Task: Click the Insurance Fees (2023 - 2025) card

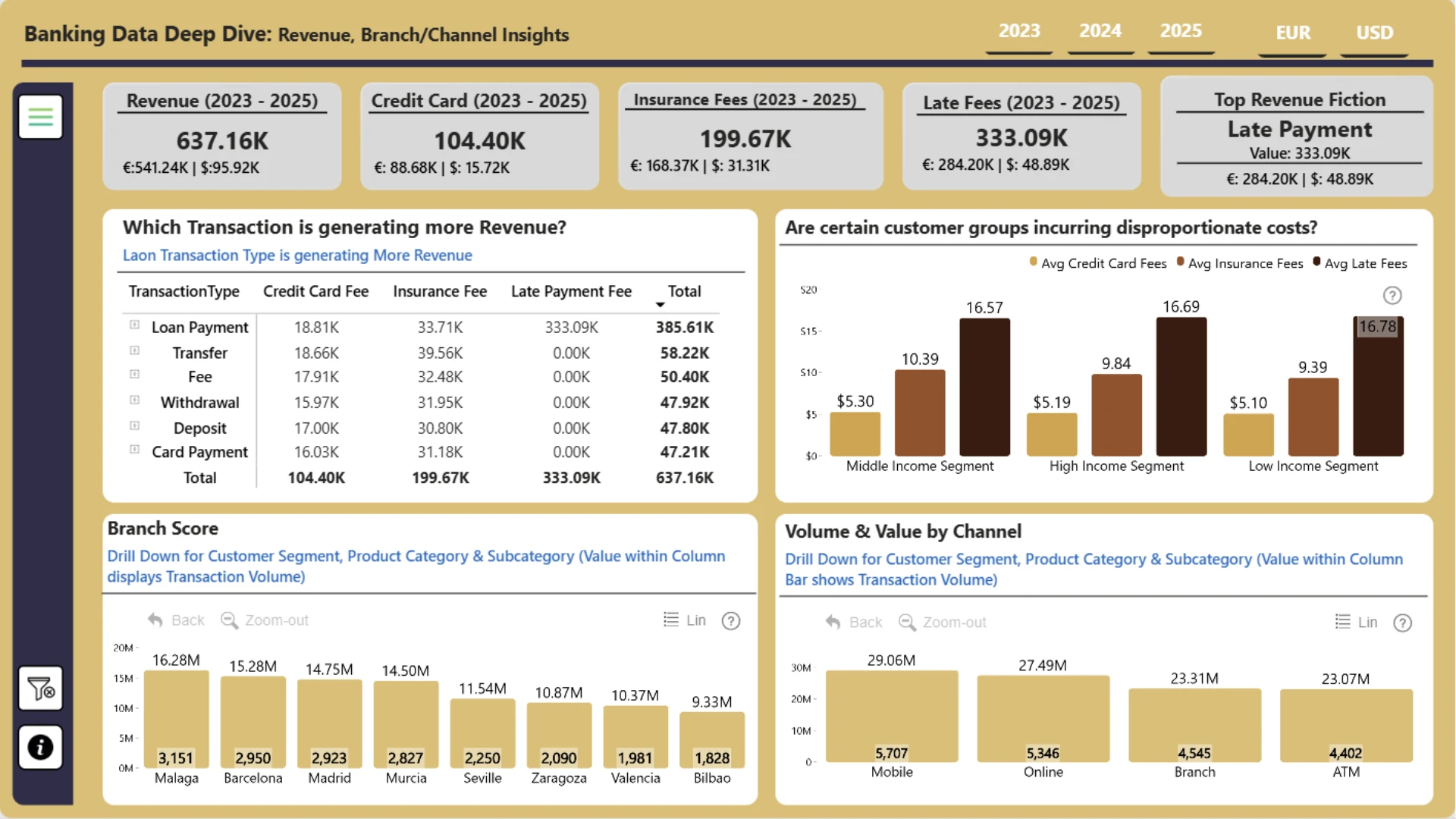Action: click(x=751, y=136)
